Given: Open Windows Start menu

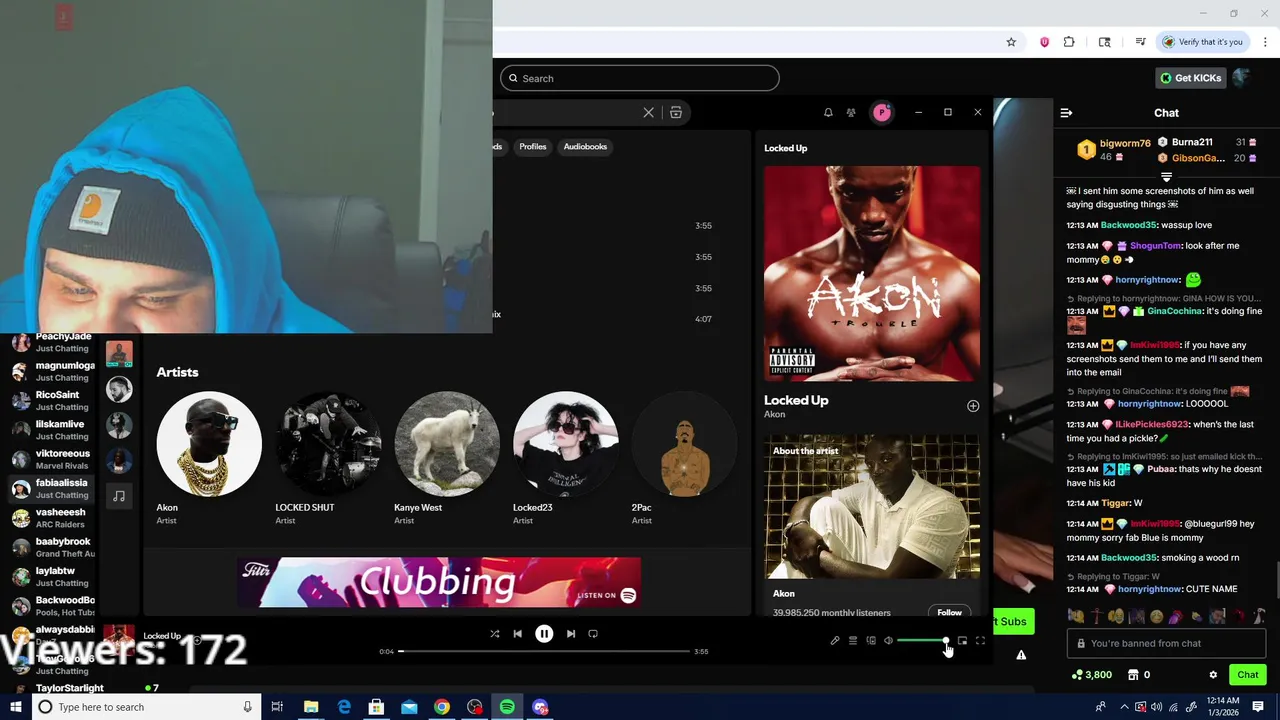Looking at the screenshot, I should coord(15,707).
